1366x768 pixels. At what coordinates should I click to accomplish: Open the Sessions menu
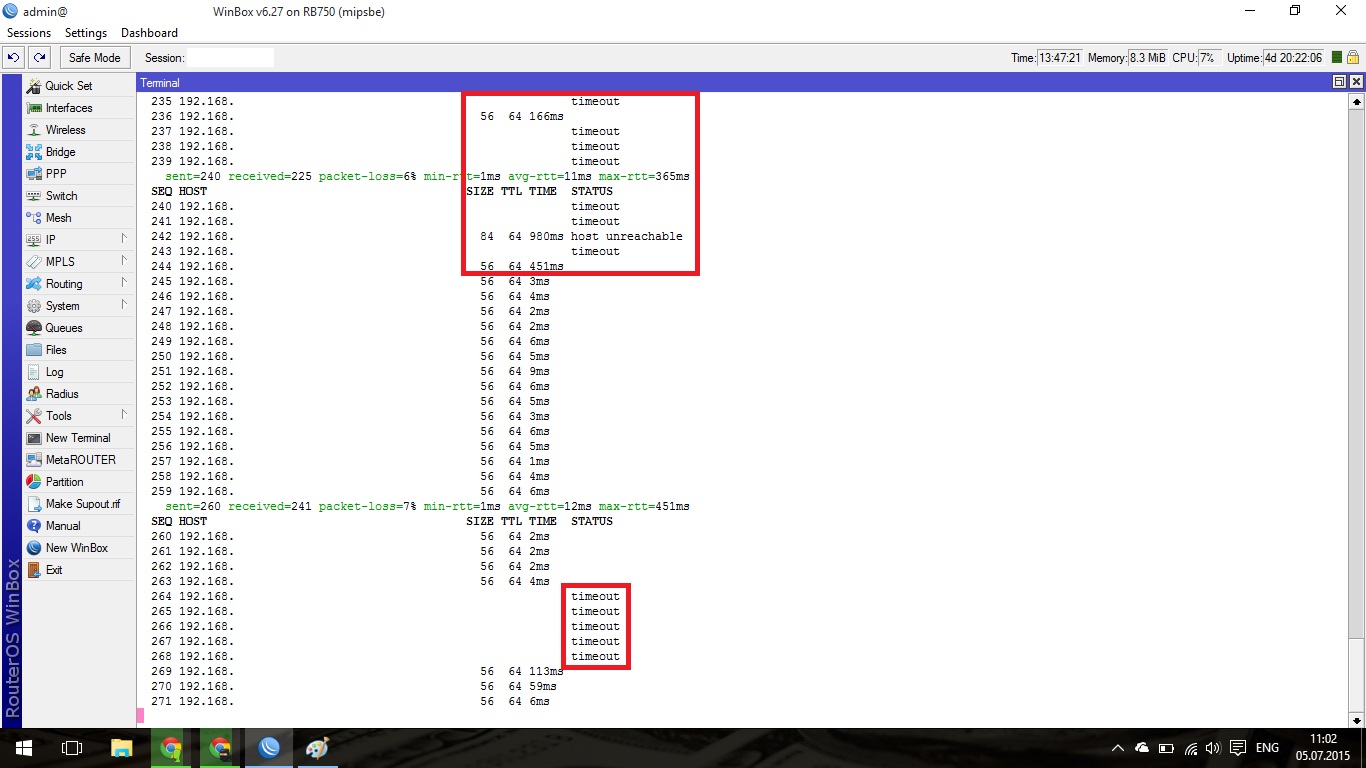pos(28,33)
